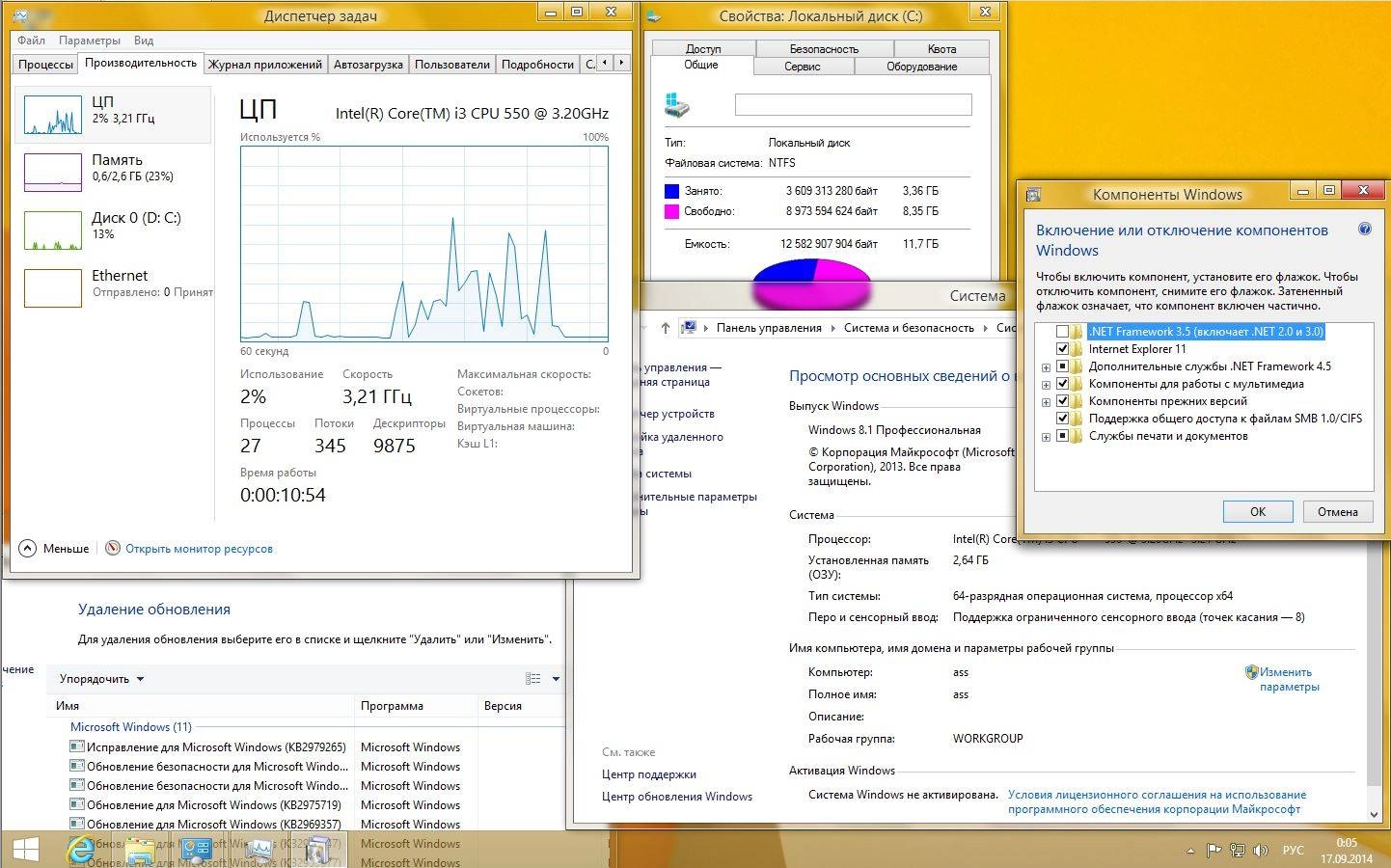
Task: Click update icon for KB2979265 entry
Action: pyautogui.click(x=77, y=746)
